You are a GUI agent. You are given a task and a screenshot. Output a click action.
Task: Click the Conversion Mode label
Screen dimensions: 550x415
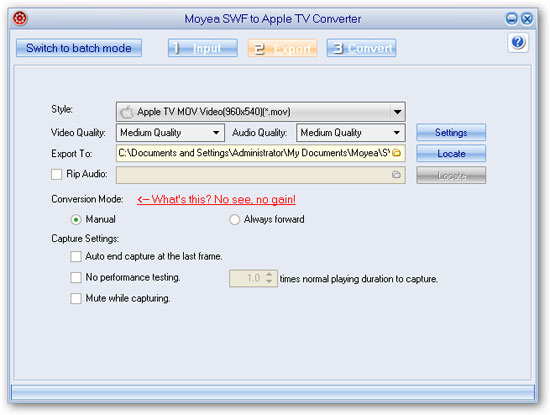87,199
